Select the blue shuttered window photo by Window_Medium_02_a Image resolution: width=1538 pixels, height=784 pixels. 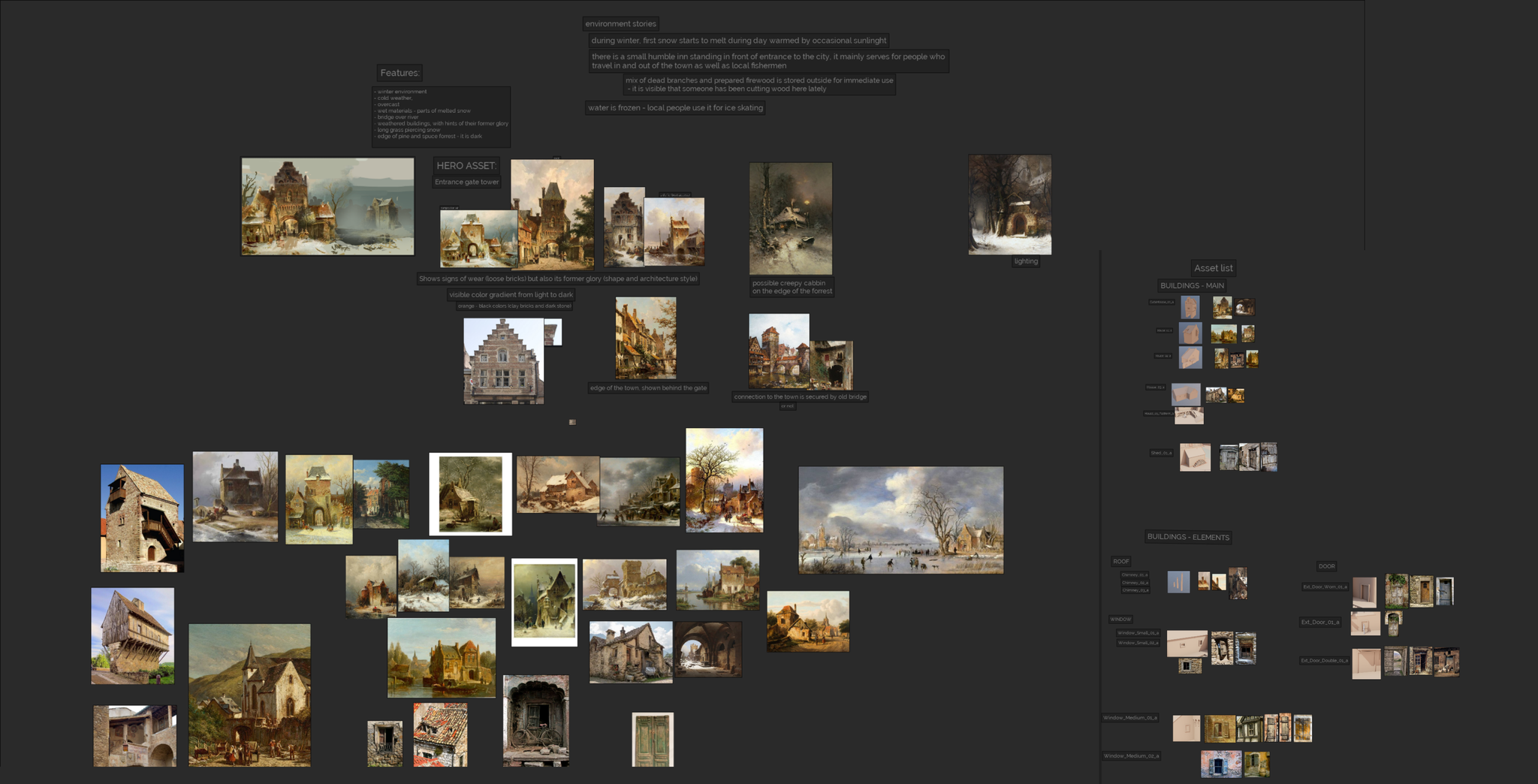[1220, 764]
